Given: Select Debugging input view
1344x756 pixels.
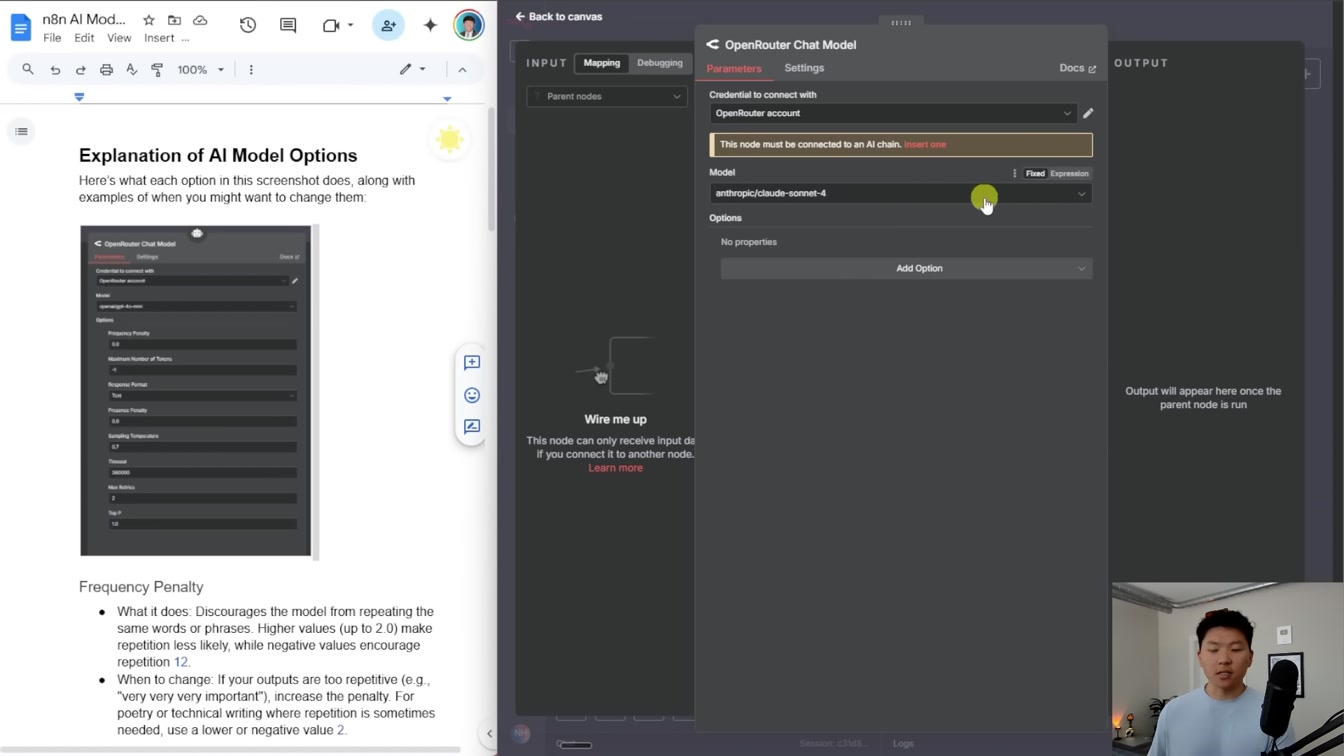Looking at the screenshot, I should coord(660,63).
